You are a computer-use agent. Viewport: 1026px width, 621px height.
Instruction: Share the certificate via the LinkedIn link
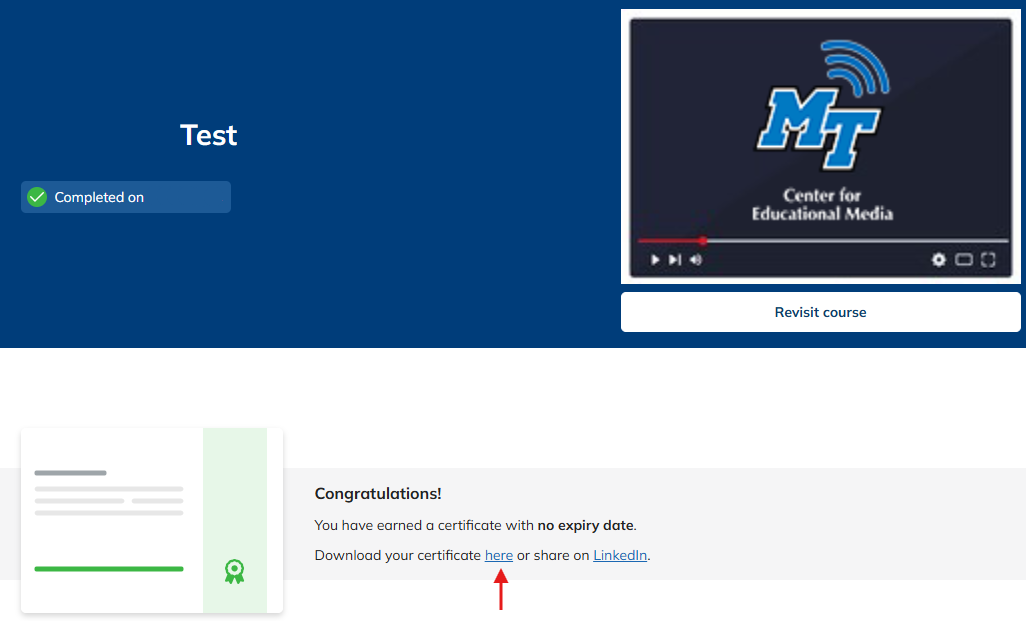(x=620, y=555)
